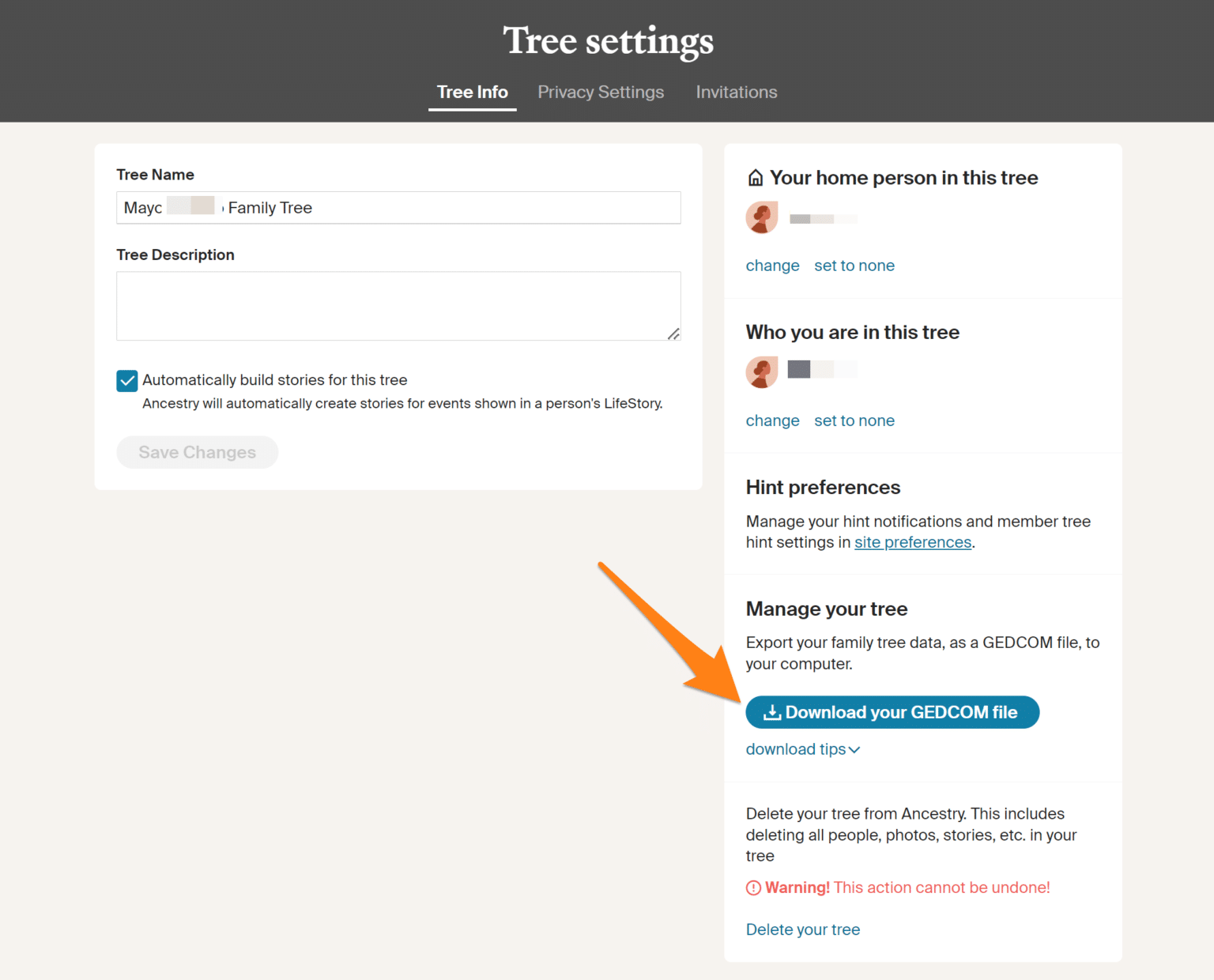The image size is (1214, 980).
Task: Set who you are to none
Action: pyautogui.click(x=854, y=420)
